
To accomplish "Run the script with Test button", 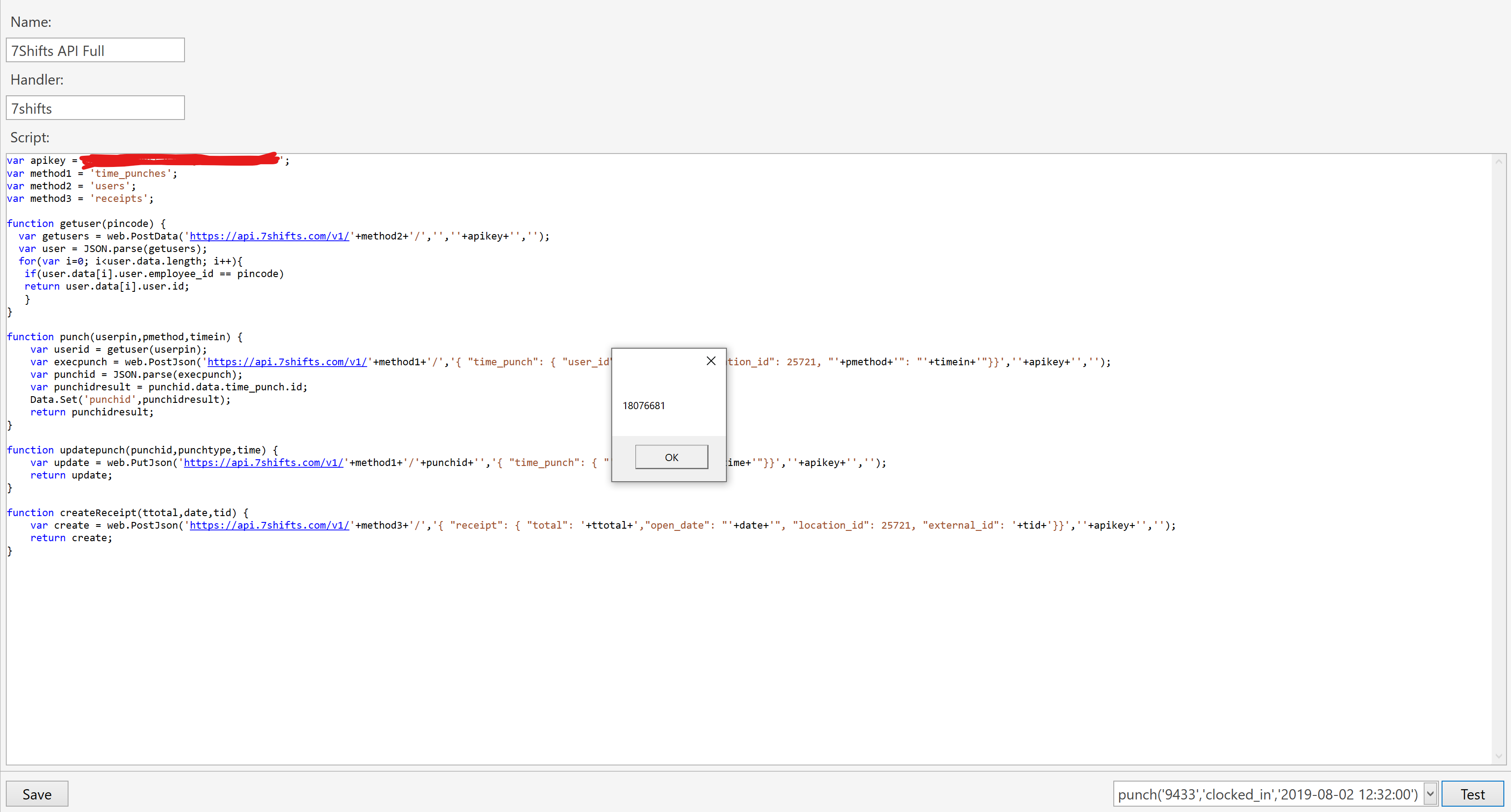I will 1472,794.
